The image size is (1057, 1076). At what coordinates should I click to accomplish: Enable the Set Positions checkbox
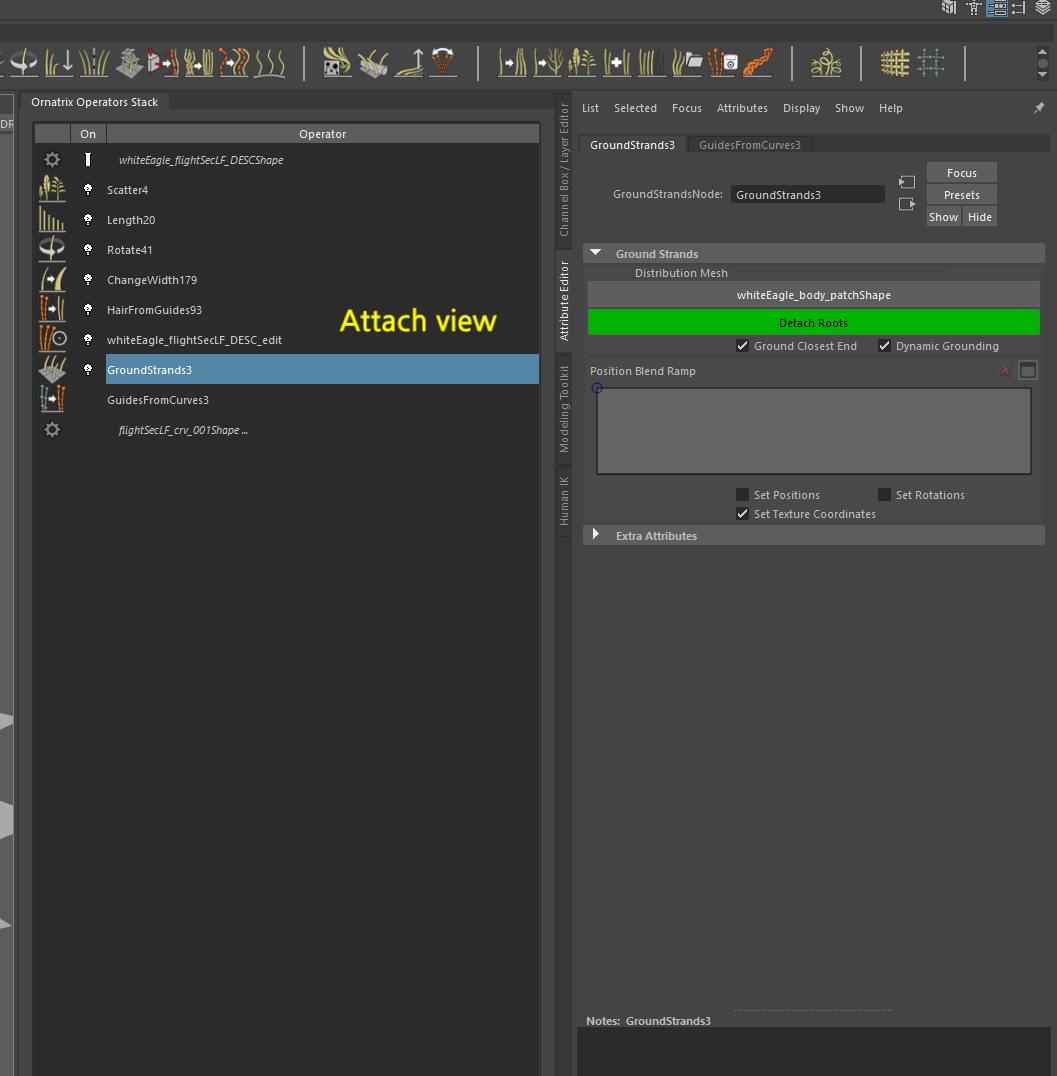point(742,495)
